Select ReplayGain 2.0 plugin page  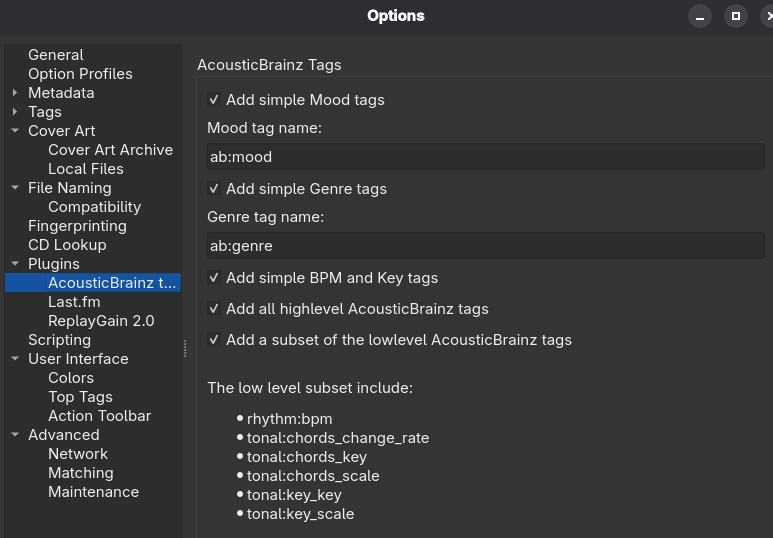click(101, 321)
